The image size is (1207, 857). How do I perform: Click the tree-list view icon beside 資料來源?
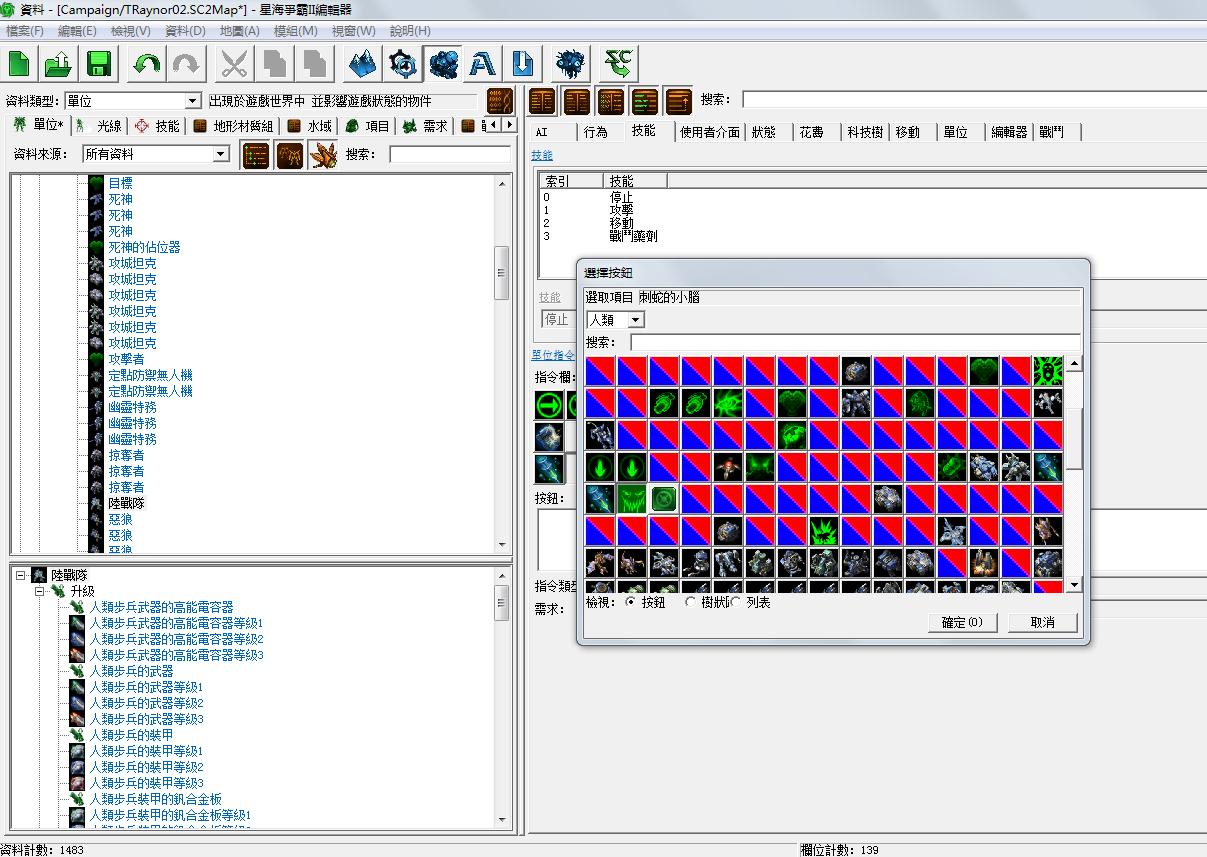pyautogui.click(x=256, y=155)
